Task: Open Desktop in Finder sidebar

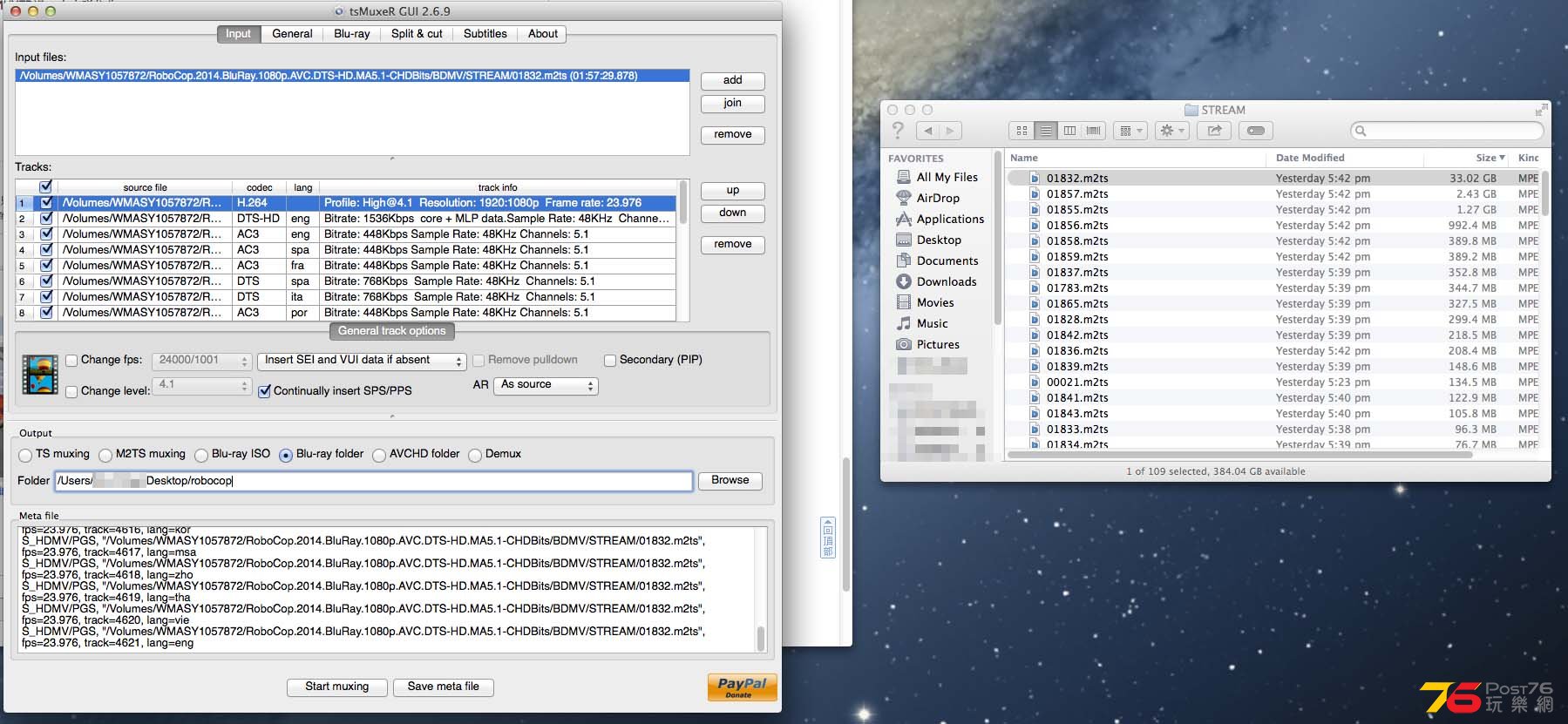Action: tap(929, 240)
